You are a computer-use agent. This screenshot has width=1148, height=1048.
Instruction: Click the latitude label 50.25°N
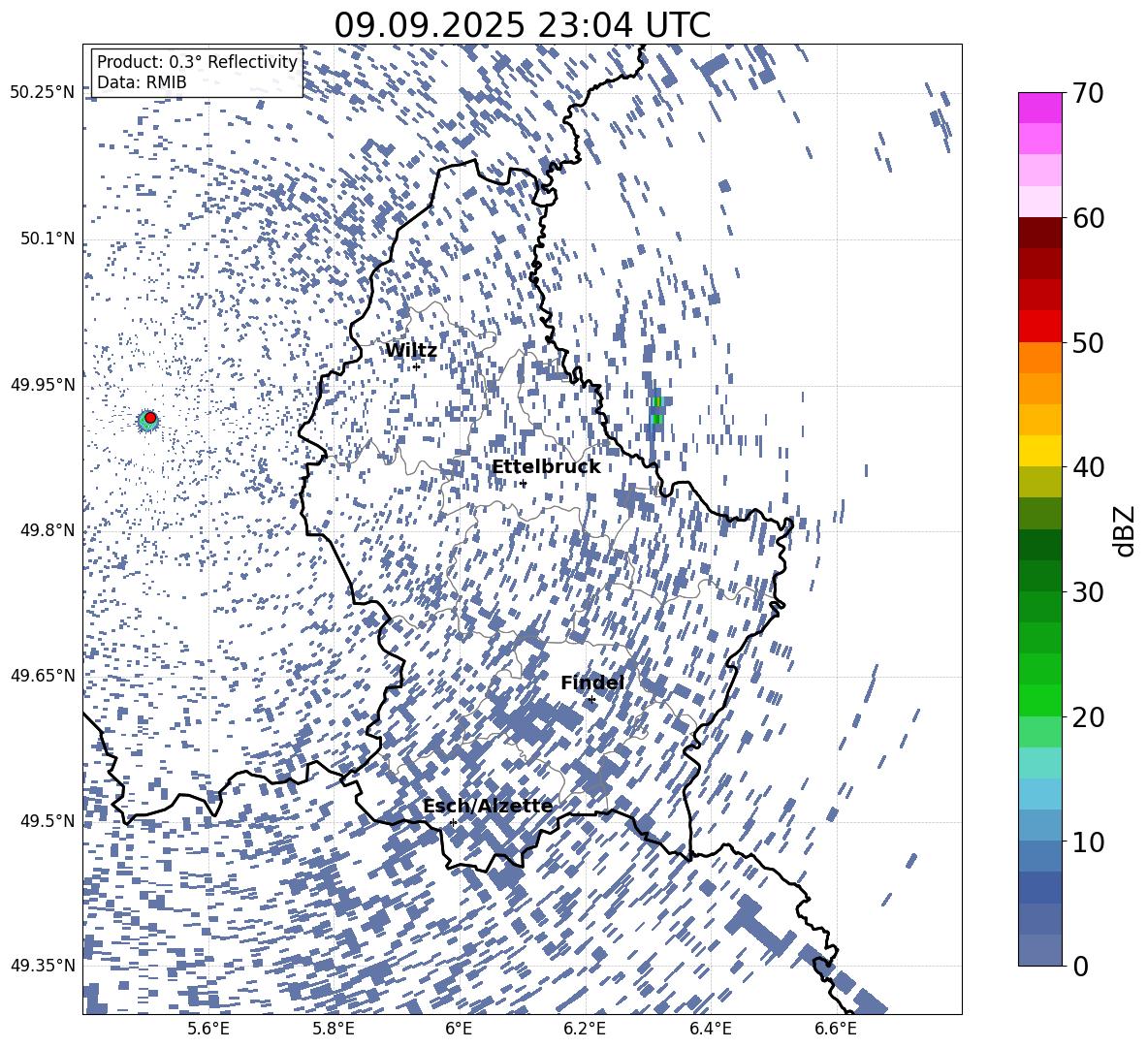43,93
